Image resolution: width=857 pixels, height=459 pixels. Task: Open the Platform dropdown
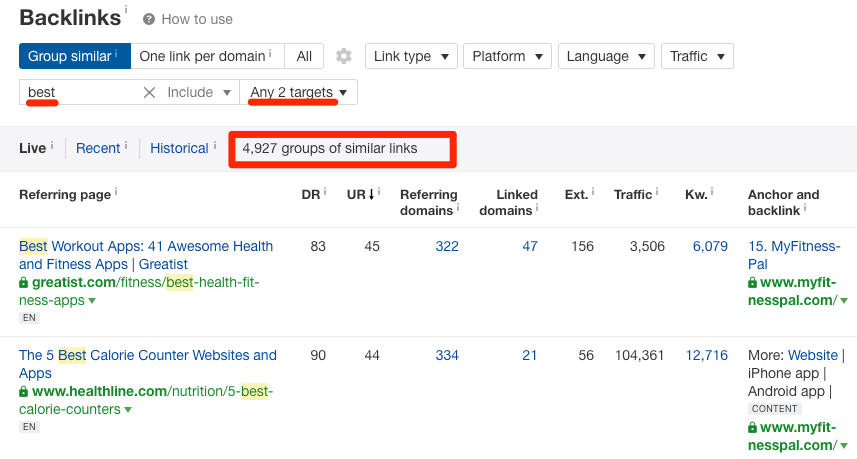[507, 56]
